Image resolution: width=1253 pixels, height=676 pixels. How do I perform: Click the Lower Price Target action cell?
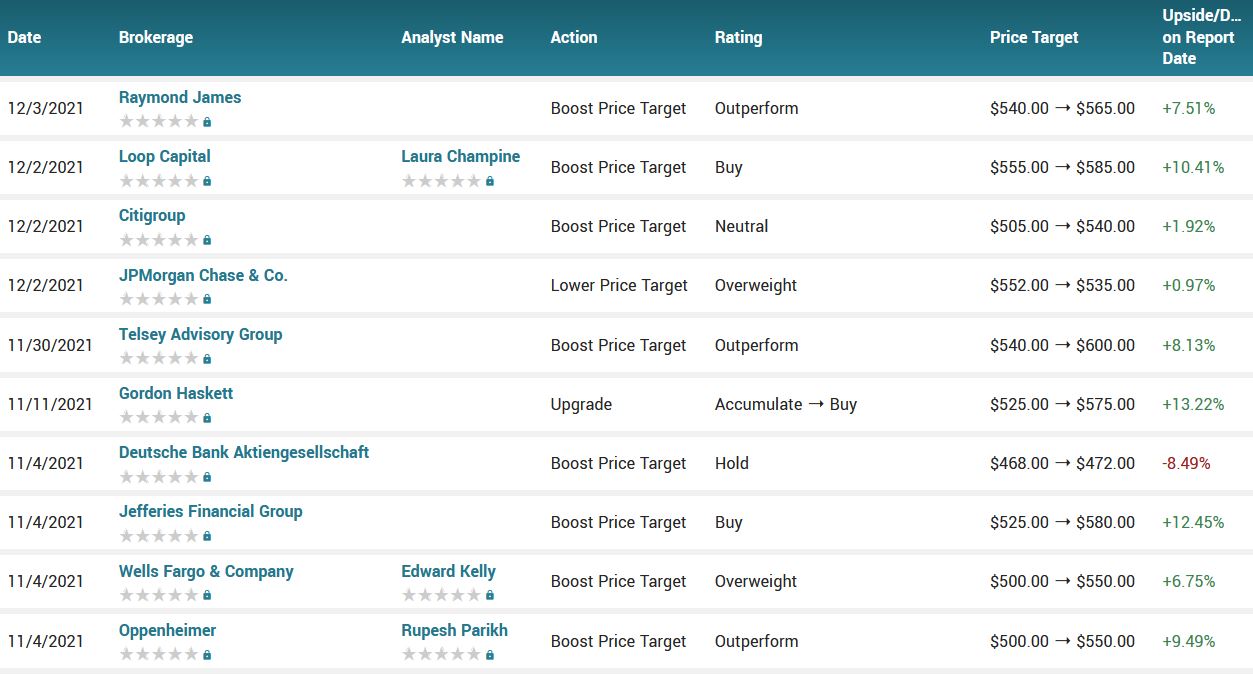tap(619, 285)
